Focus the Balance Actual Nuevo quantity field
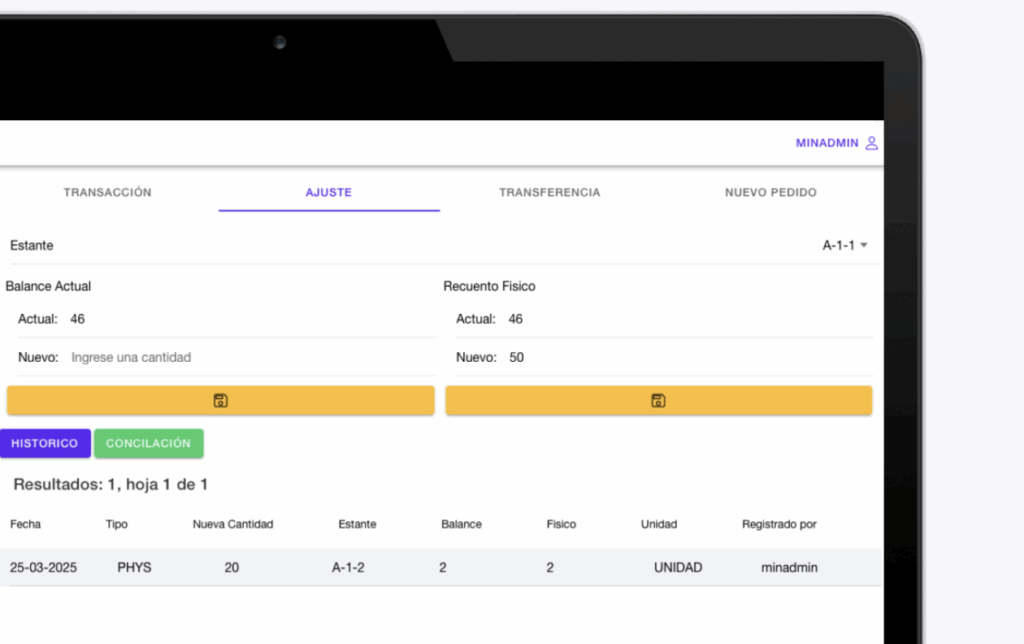The width and height of the screenshot is (1024, 644). [252, 357]
